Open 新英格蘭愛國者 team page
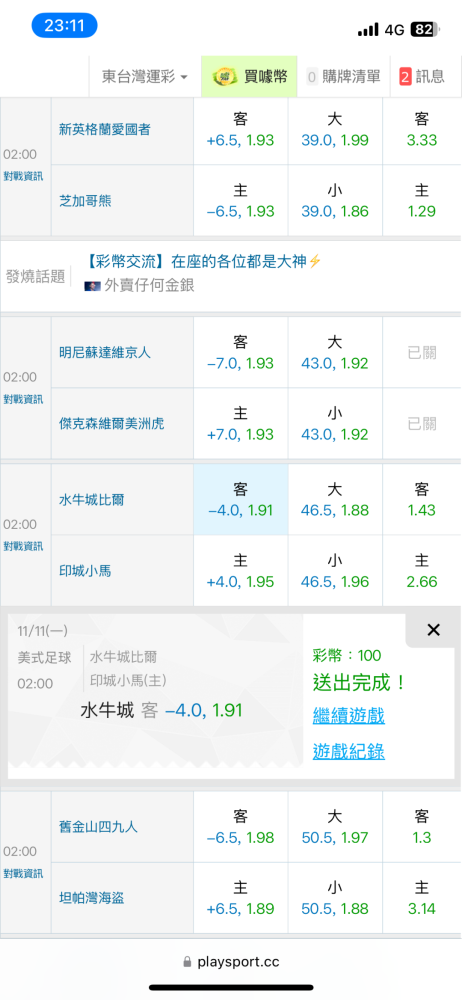 tap(105, 129)
